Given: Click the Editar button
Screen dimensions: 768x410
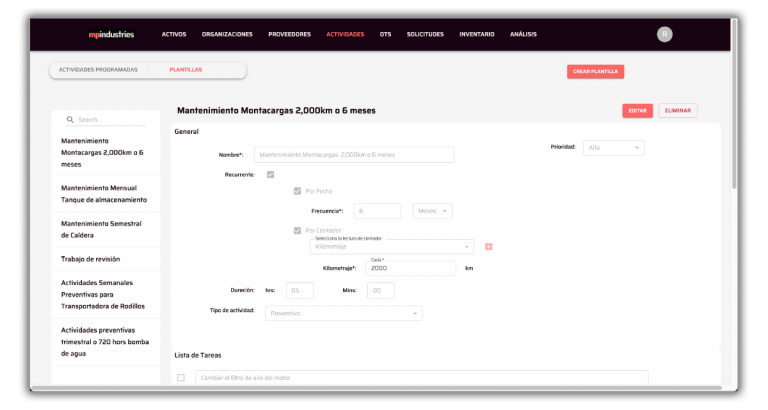Looking at the screenshot, I should pos(637,111).
